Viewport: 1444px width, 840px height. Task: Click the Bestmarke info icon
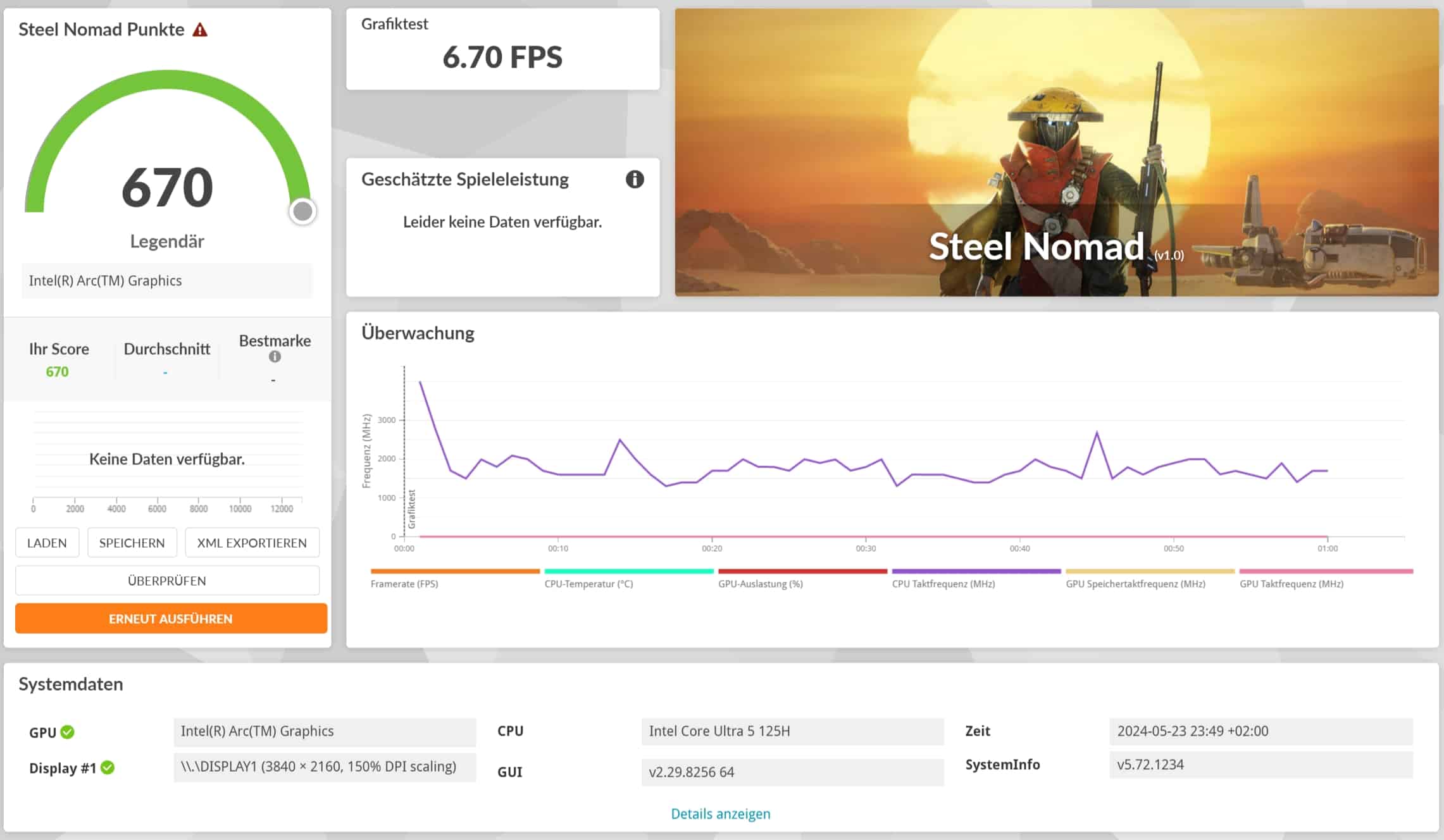coord(275,357)
